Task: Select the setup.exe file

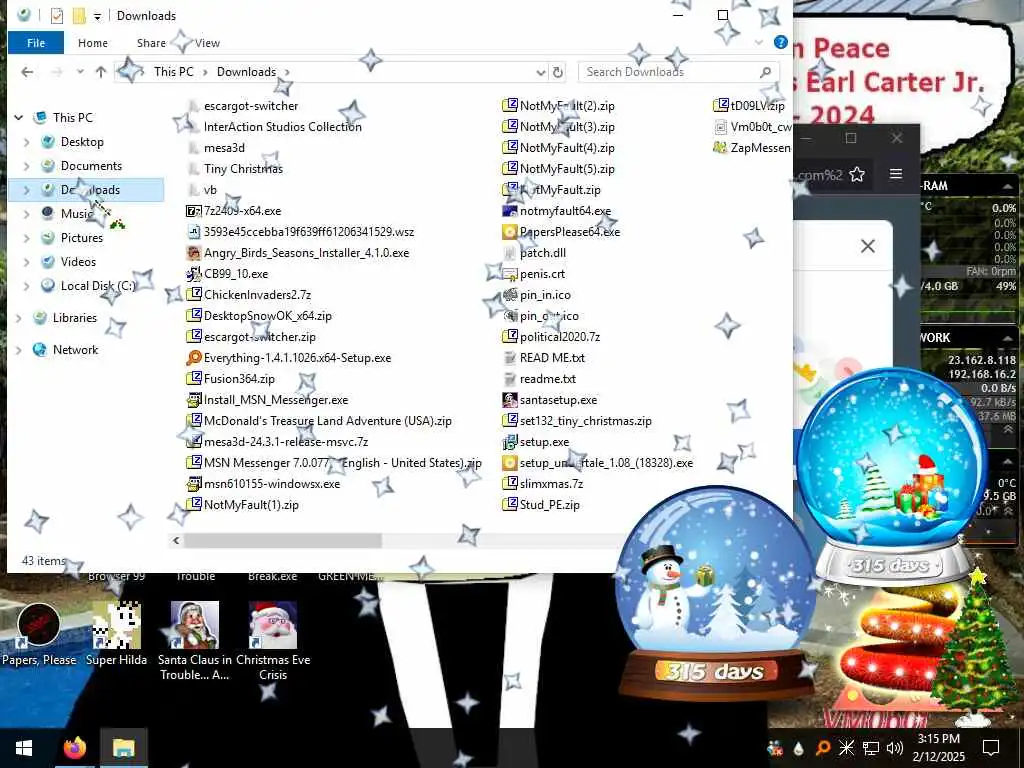Action: [536, 442]
